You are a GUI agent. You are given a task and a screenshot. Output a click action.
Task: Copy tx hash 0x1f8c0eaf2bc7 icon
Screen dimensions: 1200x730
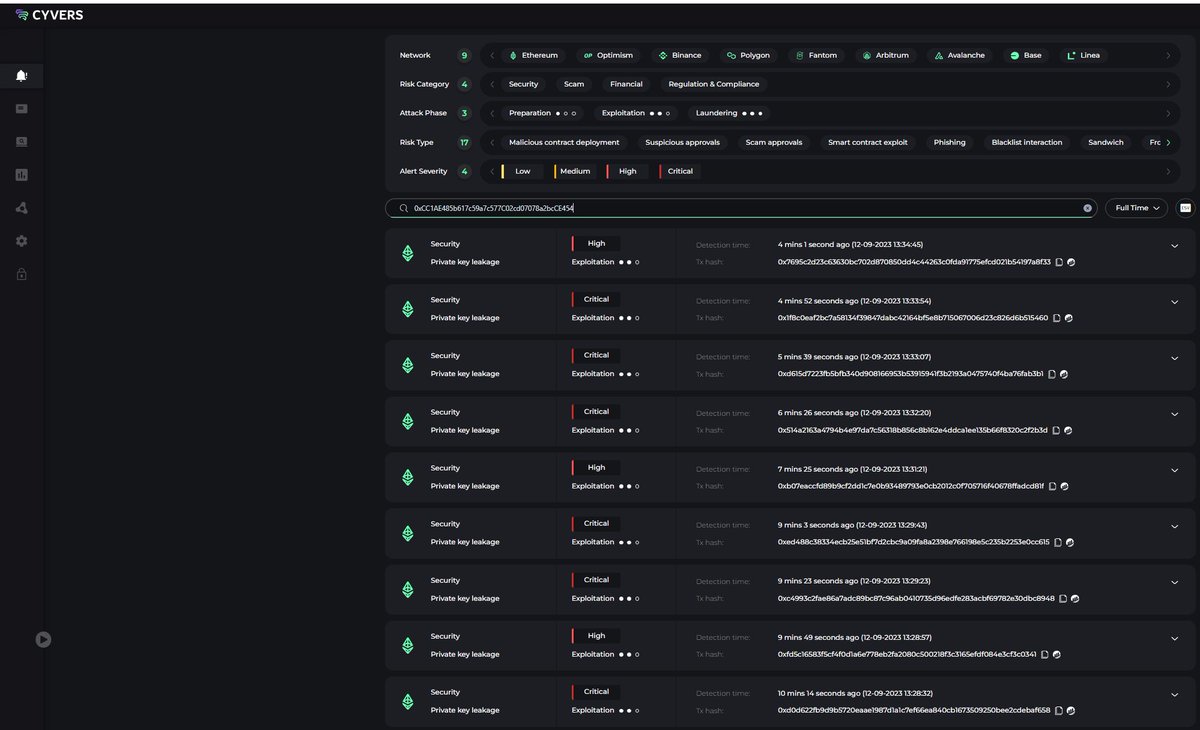(1056, 318)
